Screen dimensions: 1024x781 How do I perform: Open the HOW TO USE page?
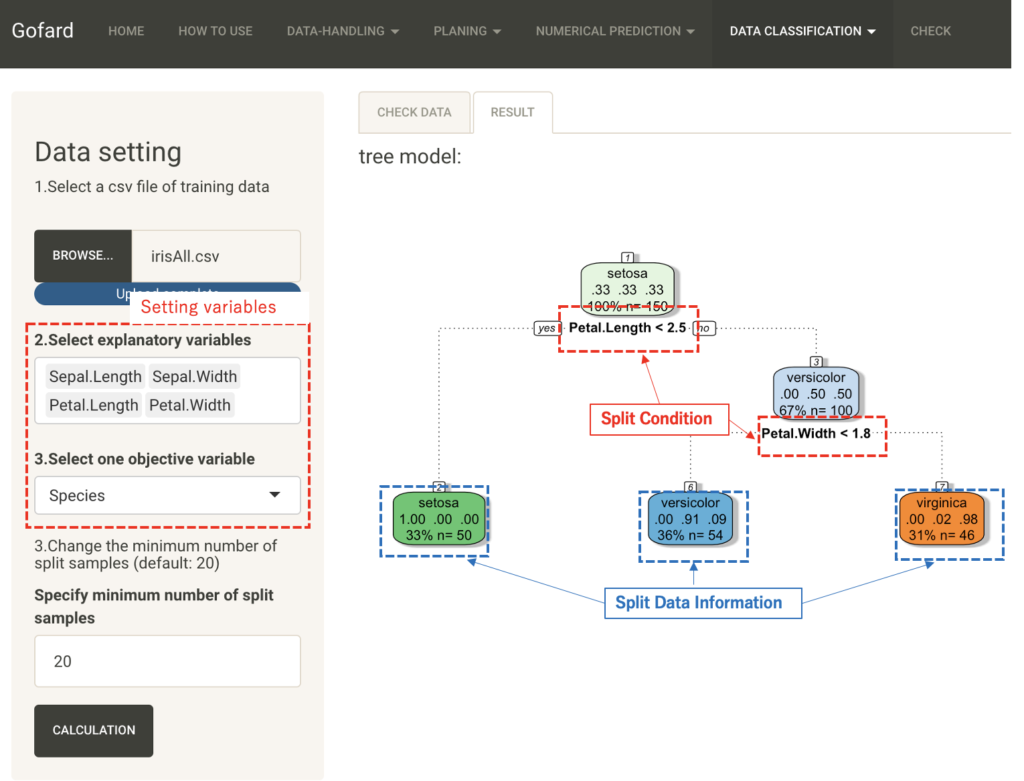(214, 31)
